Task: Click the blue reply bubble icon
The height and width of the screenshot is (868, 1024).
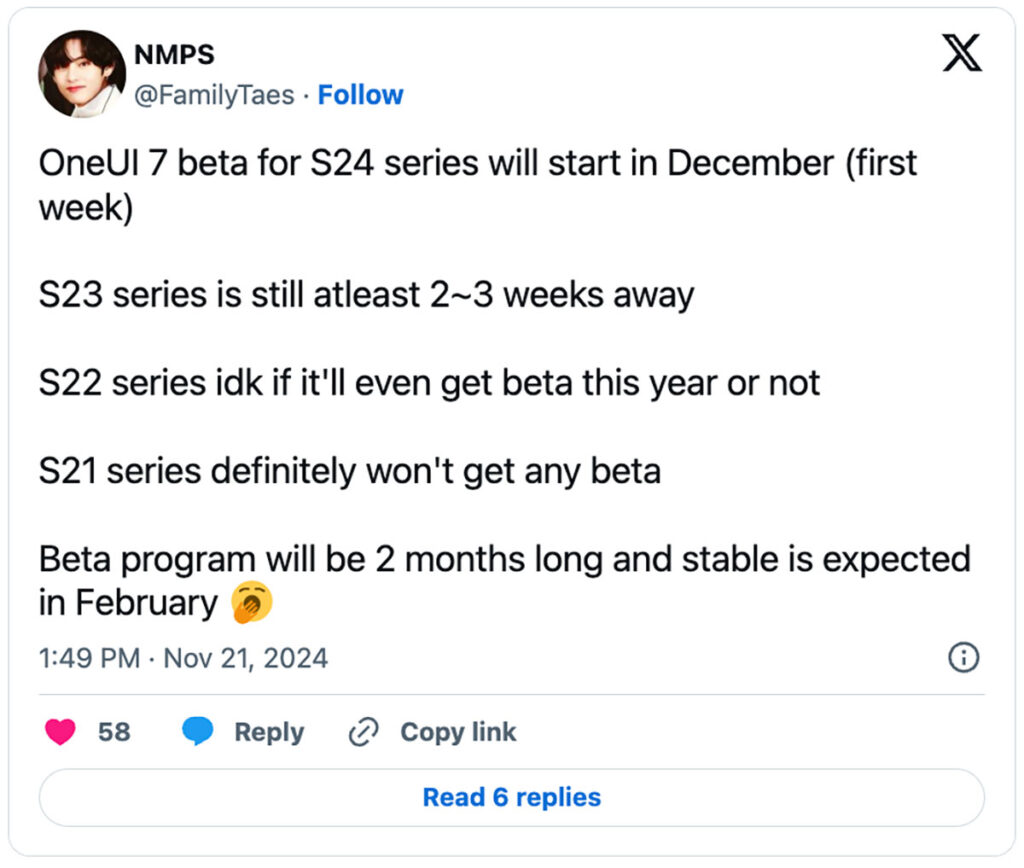Action: tap(197, 731)
